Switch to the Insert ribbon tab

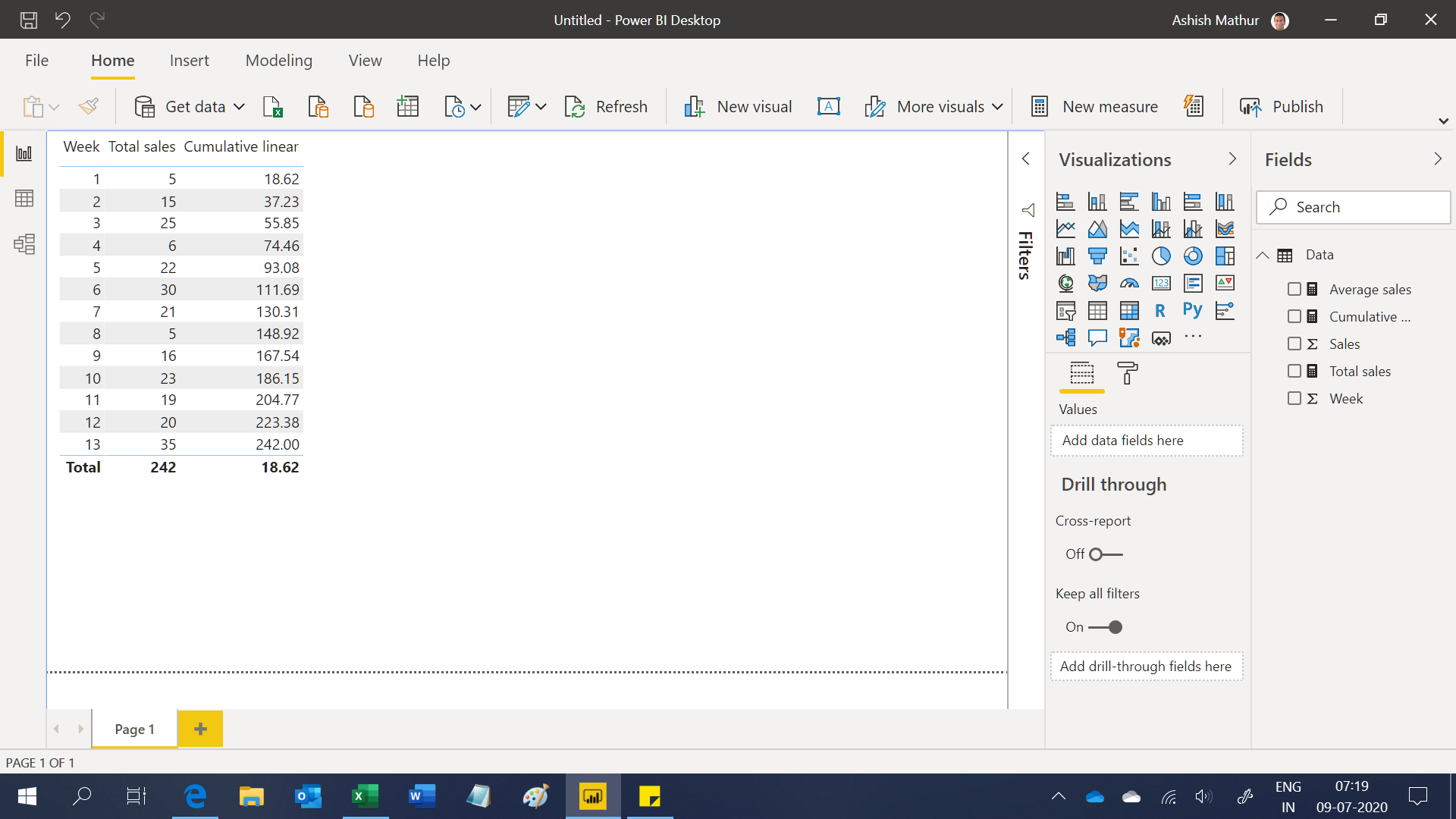190,61
